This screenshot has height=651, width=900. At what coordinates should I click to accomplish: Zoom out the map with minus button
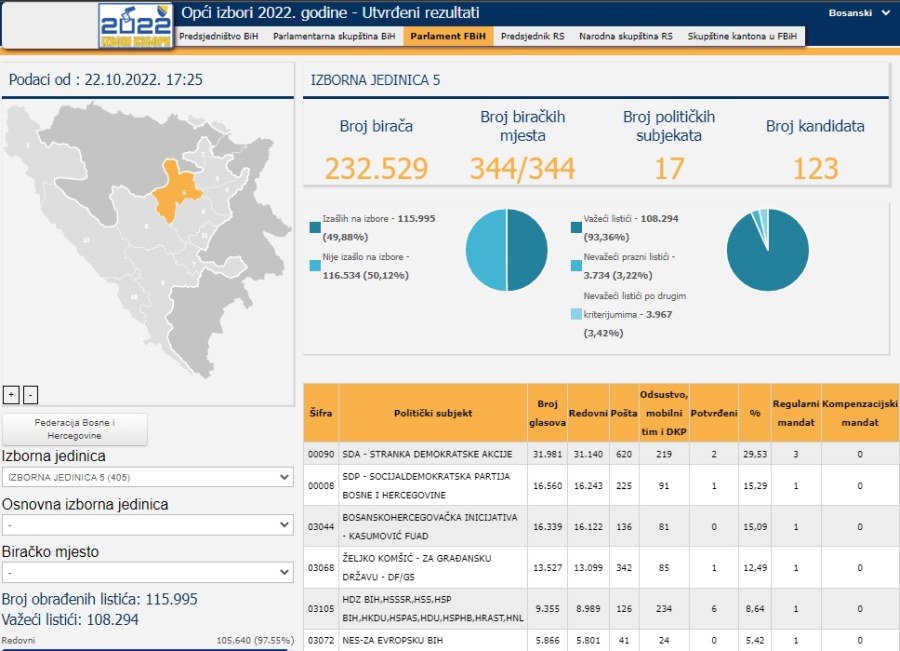pyautogui.click(x=30, y=394)
